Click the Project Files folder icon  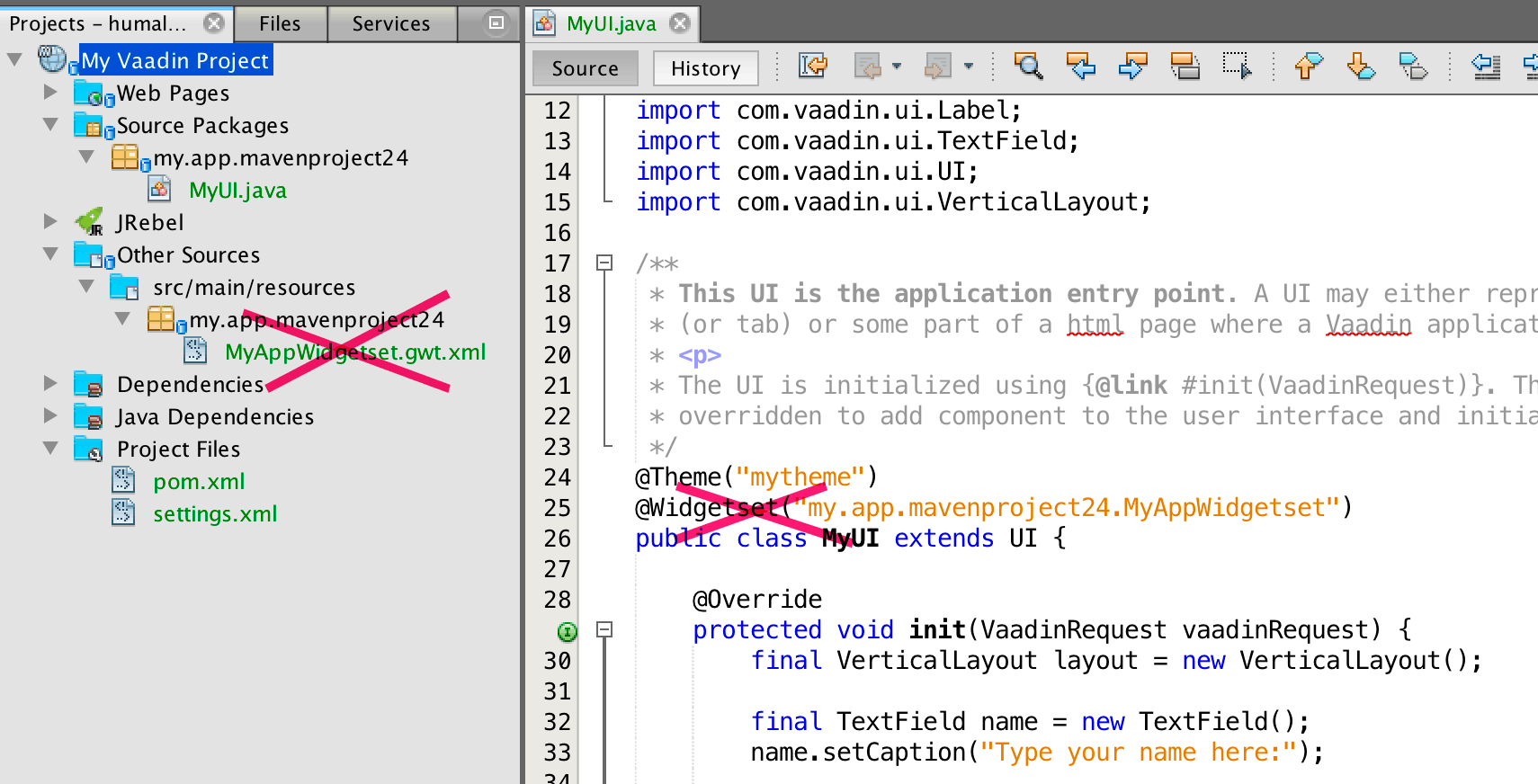(89, 449)
